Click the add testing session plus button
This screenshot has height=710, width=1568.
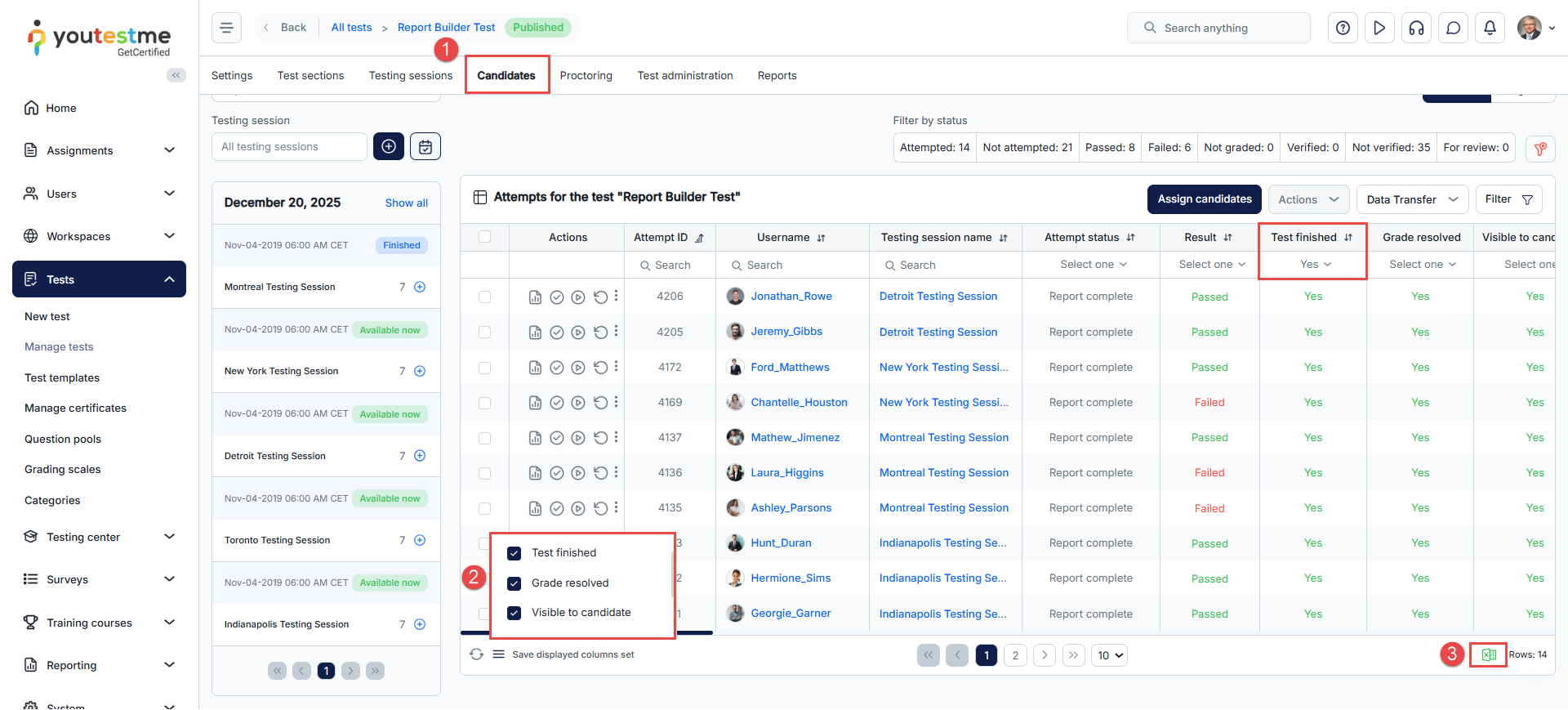(389, 147)
